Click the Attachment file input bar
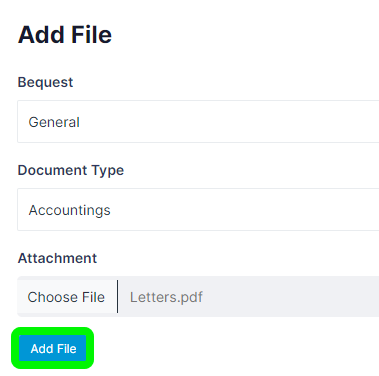Image resolution: width=379 pixels, height=376 pixels. pyautogui.click(x=198, y=297)
